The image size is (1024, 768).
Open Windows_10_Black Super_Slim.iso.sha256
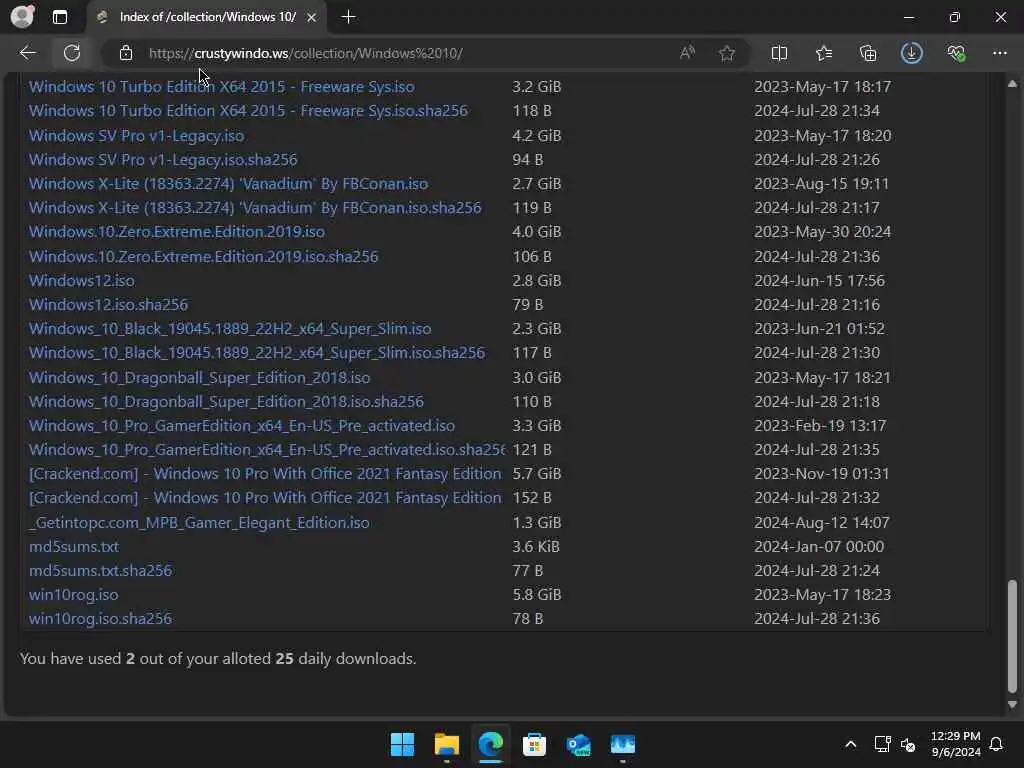[x=257, y=353]
